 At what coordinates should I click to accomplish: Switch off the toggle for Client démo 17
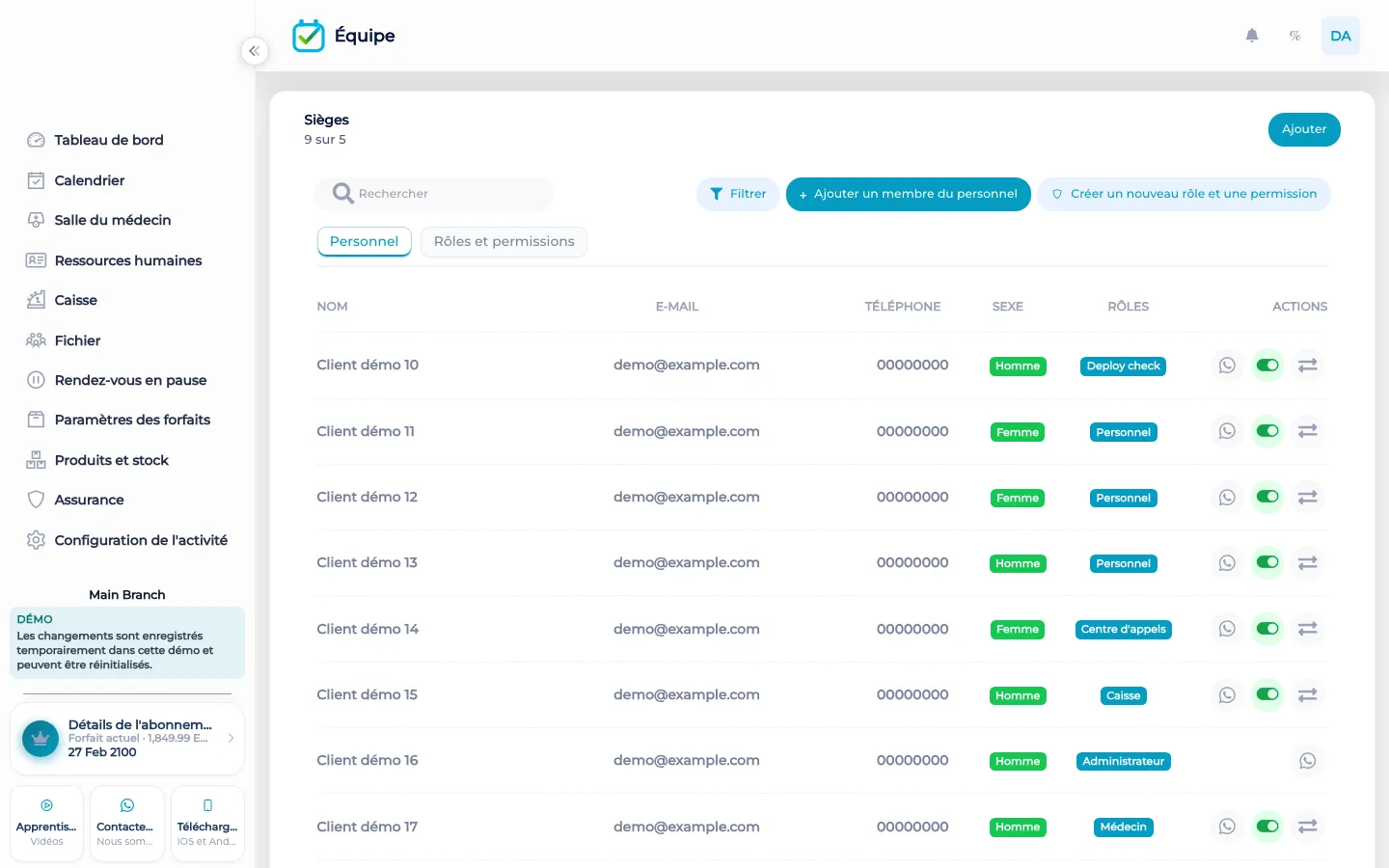pyautogui.click(x=1267, y=827)
